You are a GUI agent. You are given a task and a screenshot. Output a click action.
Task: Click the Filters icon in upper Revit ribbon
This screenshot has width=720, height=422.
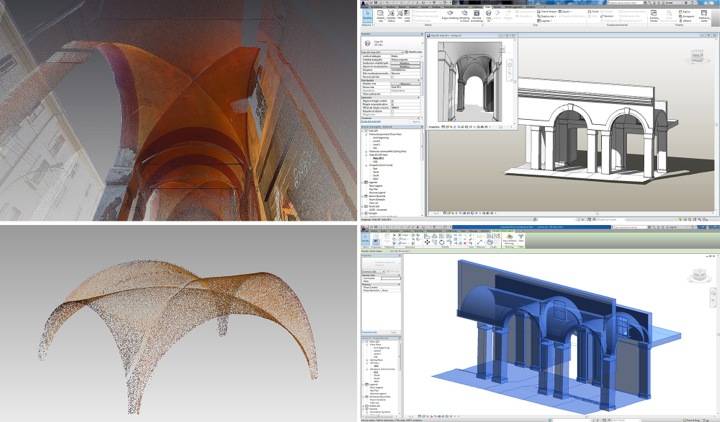click(399, 14)
